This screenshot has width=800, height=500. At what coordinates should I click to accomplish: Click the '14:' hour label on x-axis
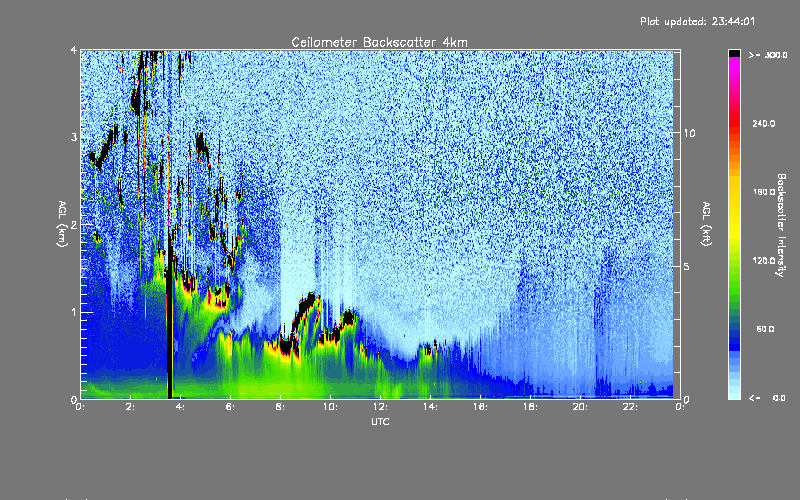[430, 407]
